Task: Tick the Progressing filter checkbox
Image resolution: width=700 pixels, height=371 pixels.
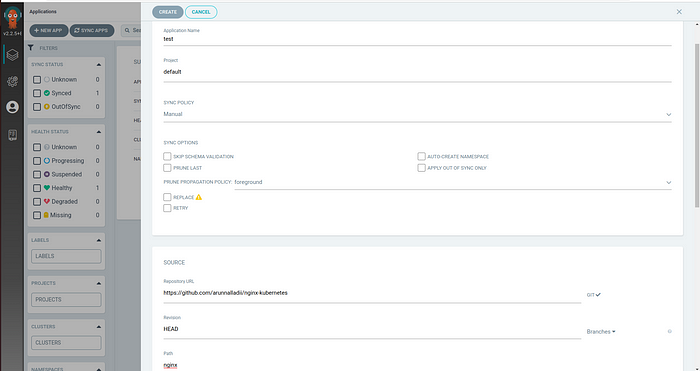Action: tap(37, 161)
